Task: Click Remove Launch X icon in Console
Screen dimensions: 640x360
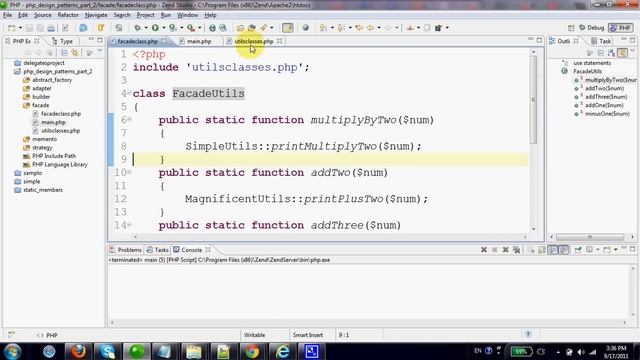Action: (x=505, y=249)
